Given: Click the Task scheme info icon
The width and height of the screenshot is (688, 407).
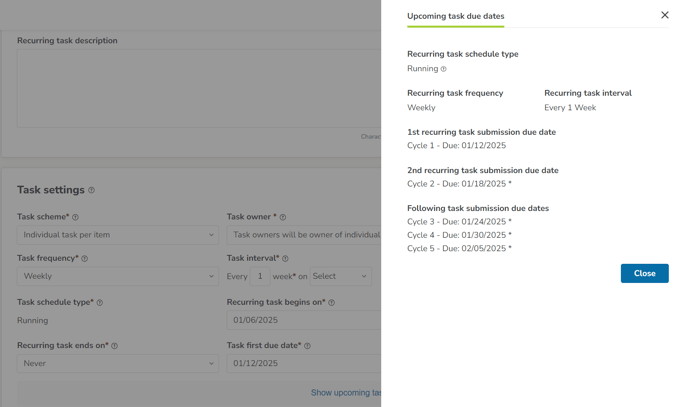Looking at the screenshot, I should tap(75, 217).
